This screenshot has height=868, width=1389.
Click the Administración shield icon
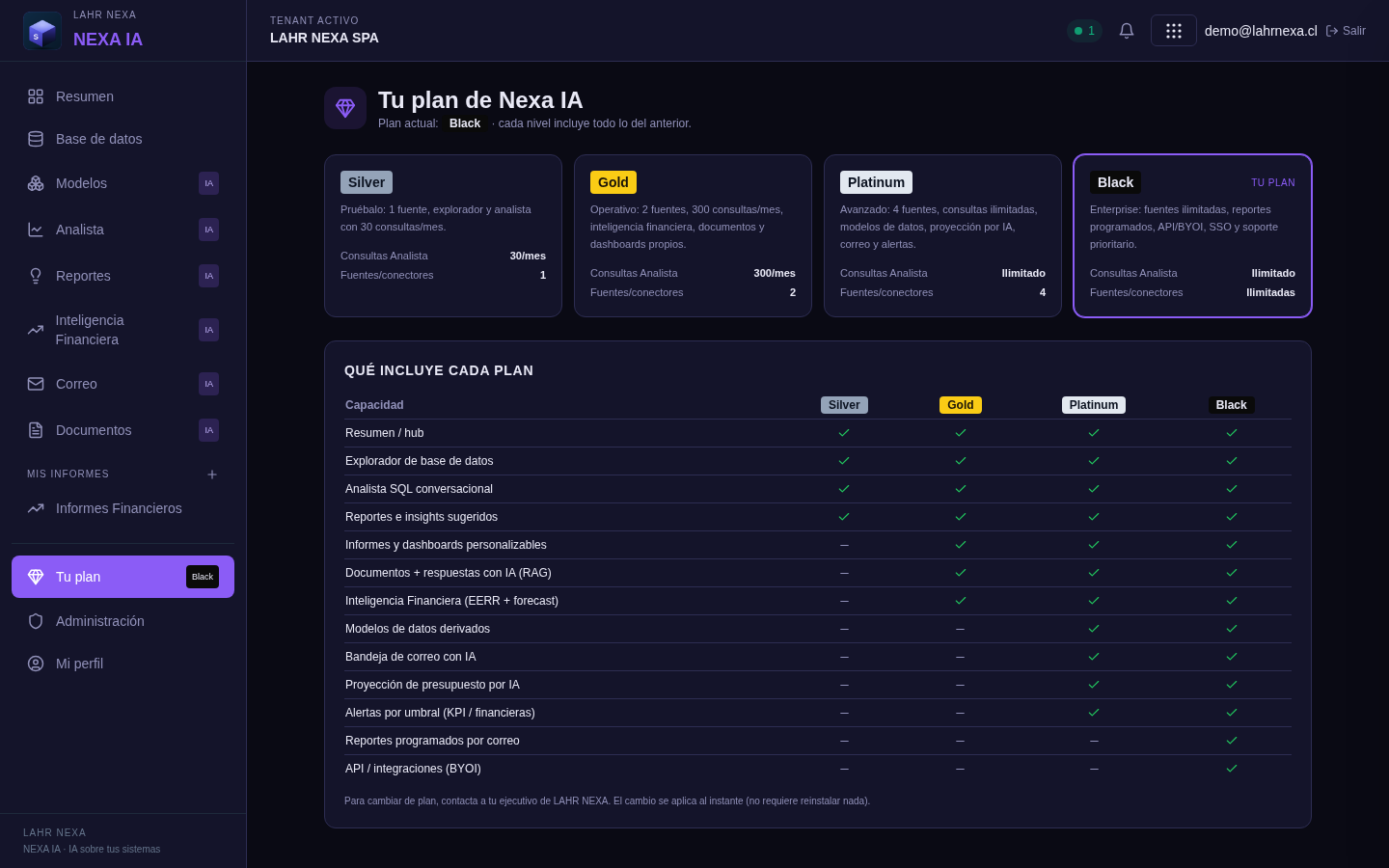tap(36, 621)
